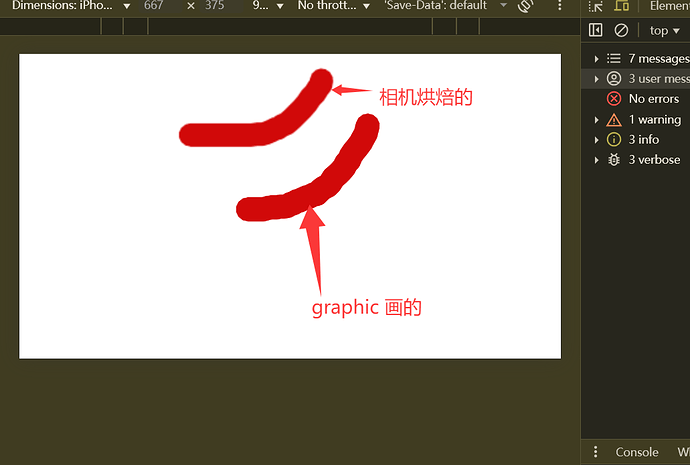Open the Dimensions device dropdown

[70, 6]
